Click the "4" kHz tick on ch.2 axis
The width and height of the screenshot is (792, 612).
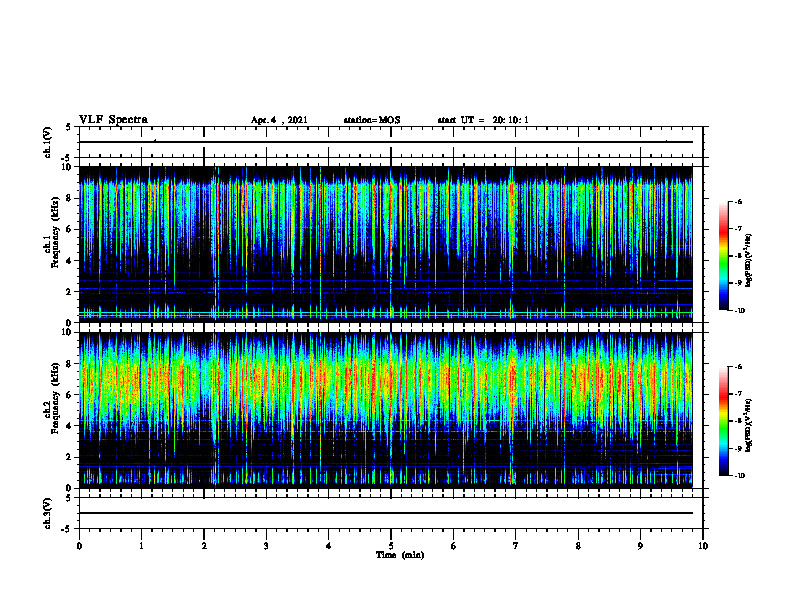70,426
